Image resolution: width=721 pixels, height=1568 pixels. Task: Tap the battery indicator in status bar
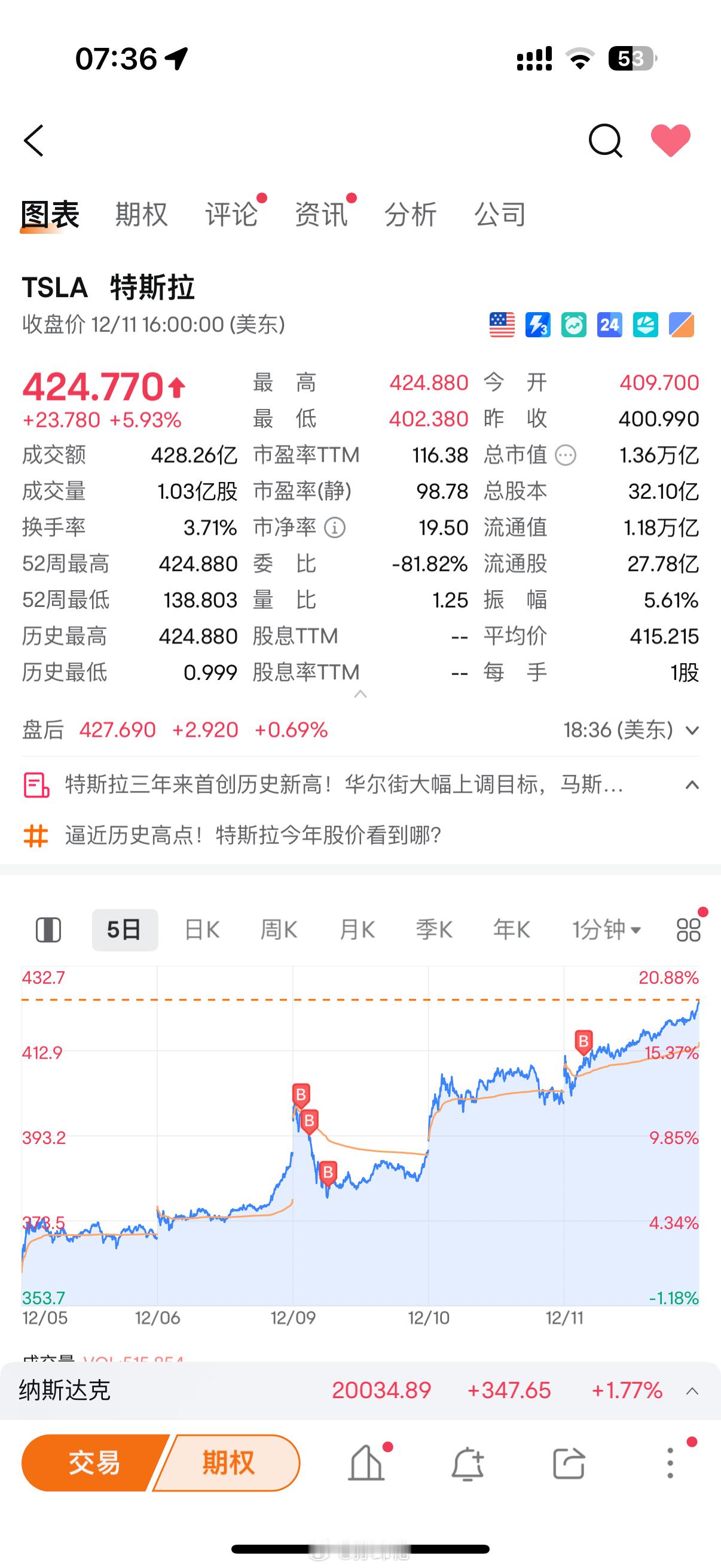pos(632,59)
